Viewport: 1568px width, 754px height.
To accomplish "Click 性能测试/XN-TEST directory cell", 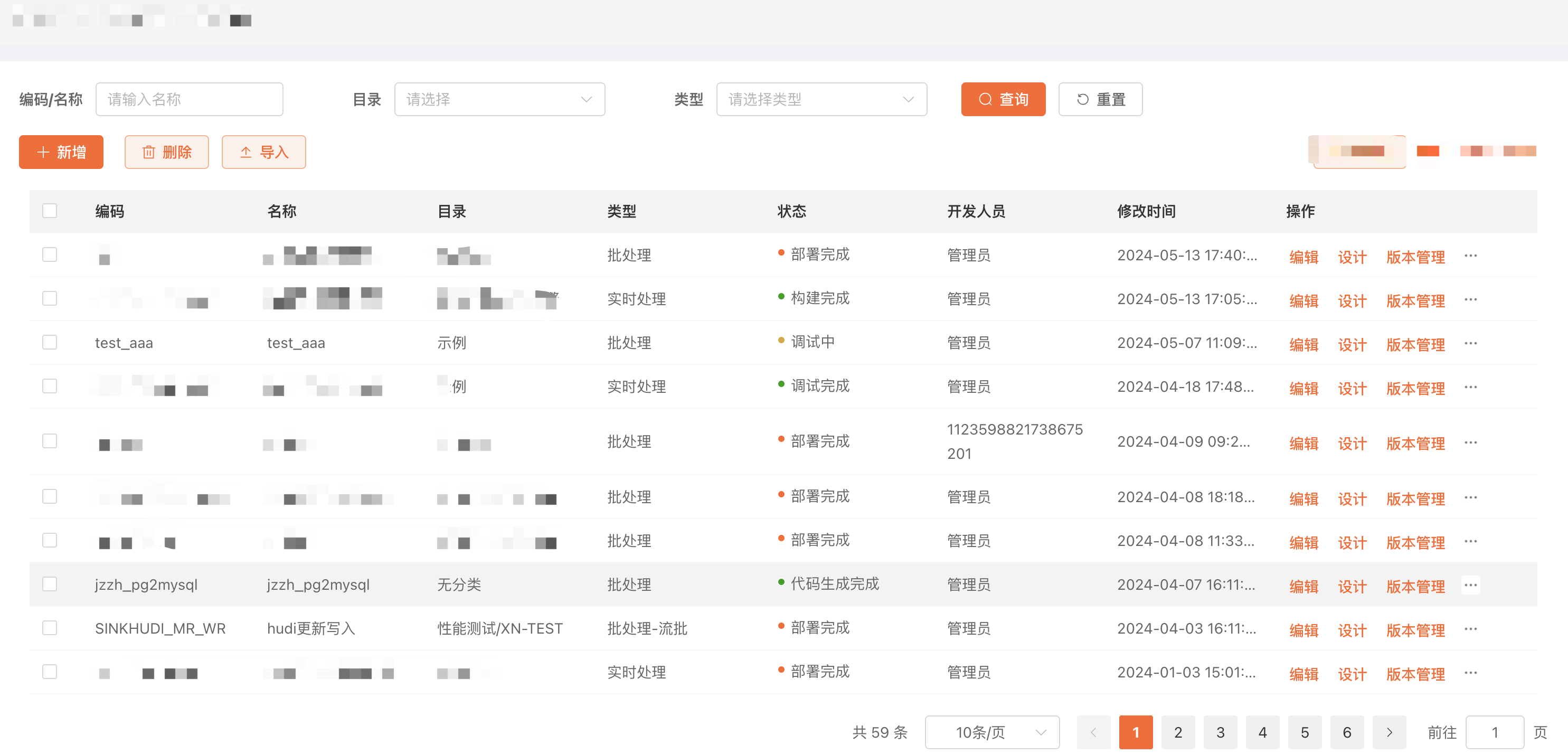I will tap(500, 629).
